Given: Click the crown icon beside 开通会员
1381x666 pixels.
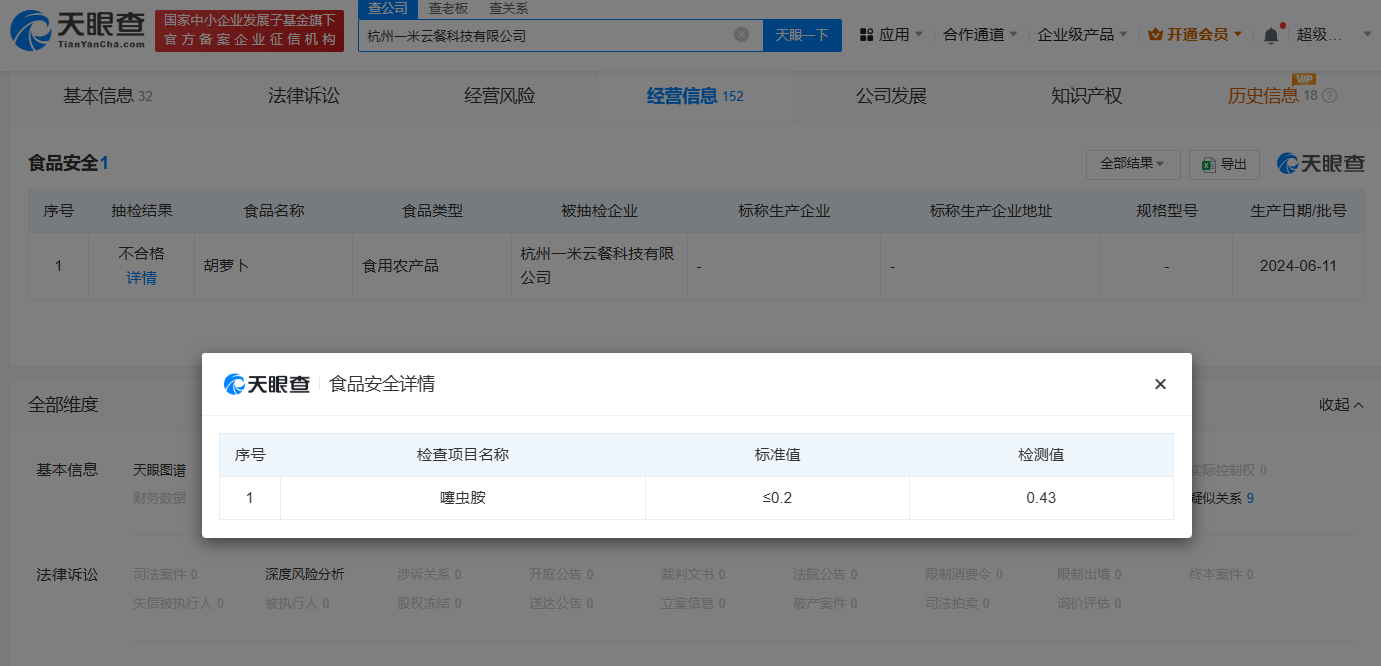Looking at the screenshot, I should (1155, 35).
